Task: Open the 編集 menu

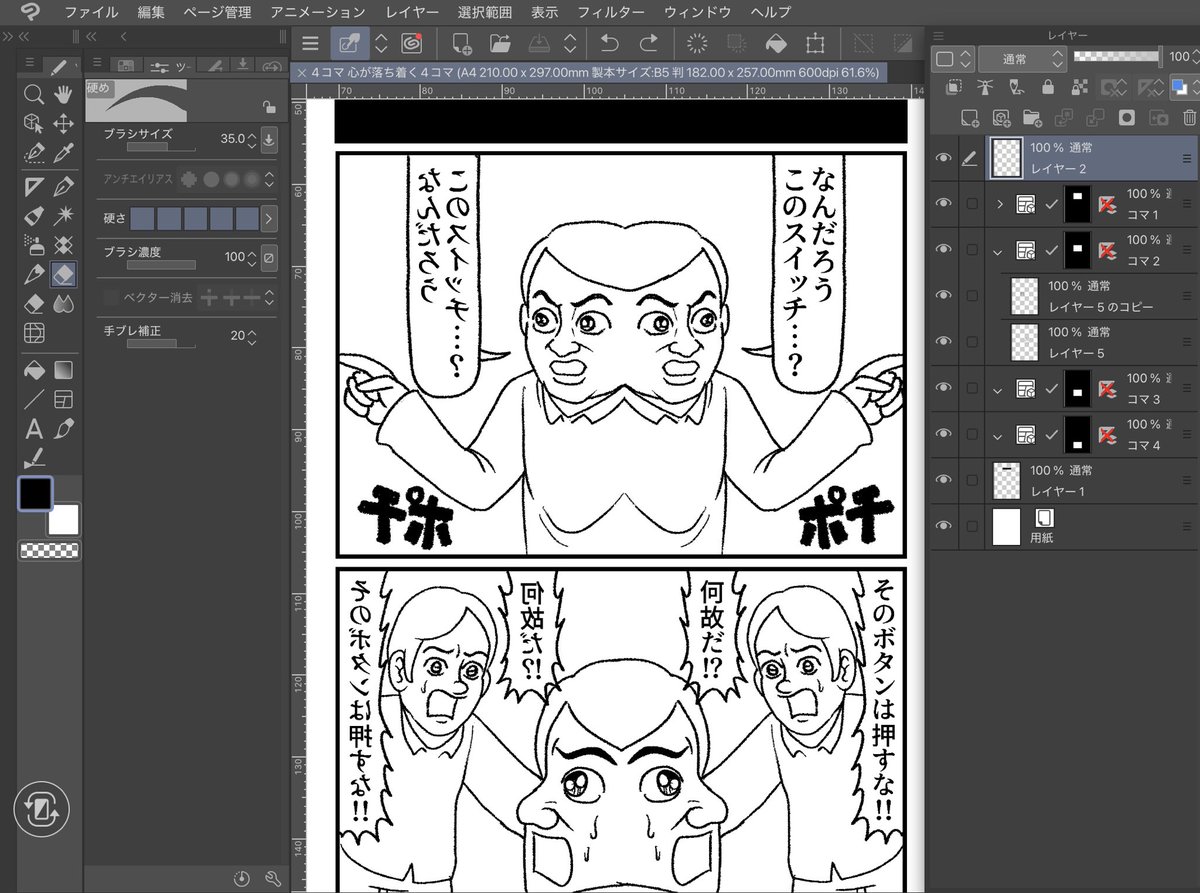Action: (x=151, y=12)
